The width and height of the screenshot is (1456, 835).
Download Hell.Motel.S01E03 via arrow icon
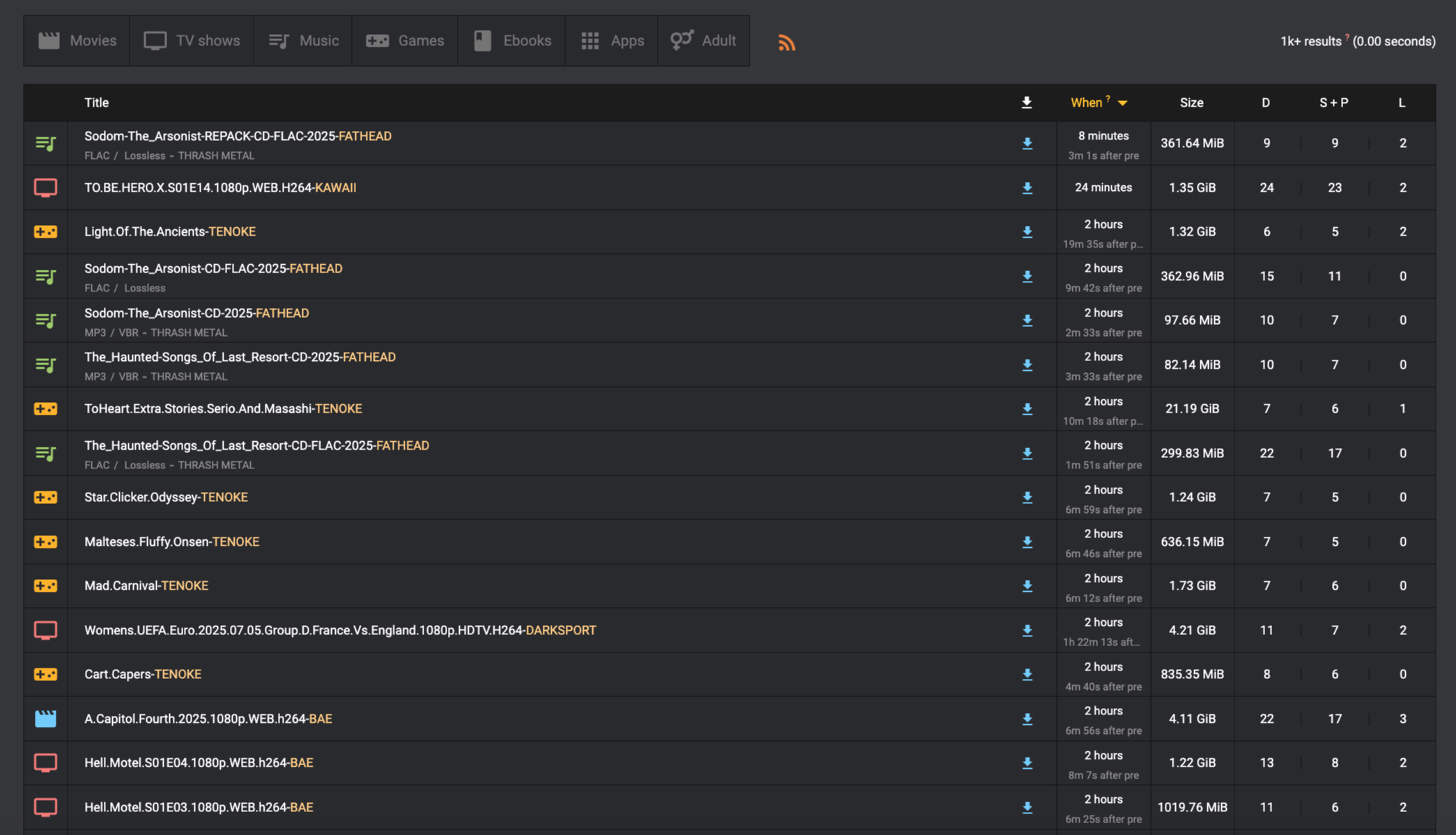1027,808
